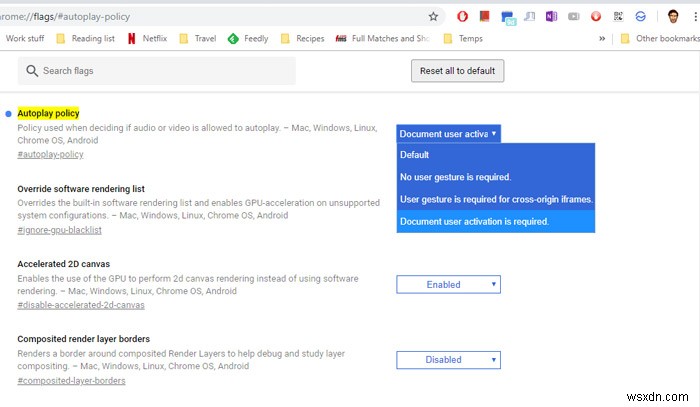Open the user profile avatar
Viewport: 700px width, 407px height.
point(673,17)
